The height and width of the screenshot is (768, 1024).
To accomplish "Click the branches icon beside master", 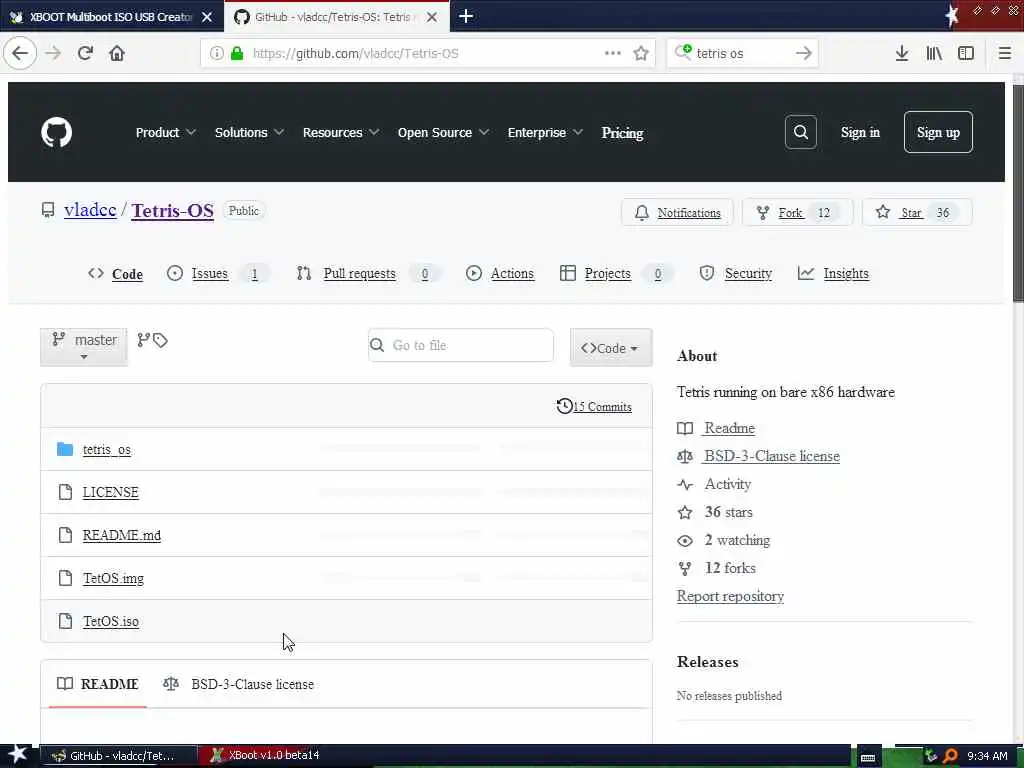I will [x=144, y=340].
